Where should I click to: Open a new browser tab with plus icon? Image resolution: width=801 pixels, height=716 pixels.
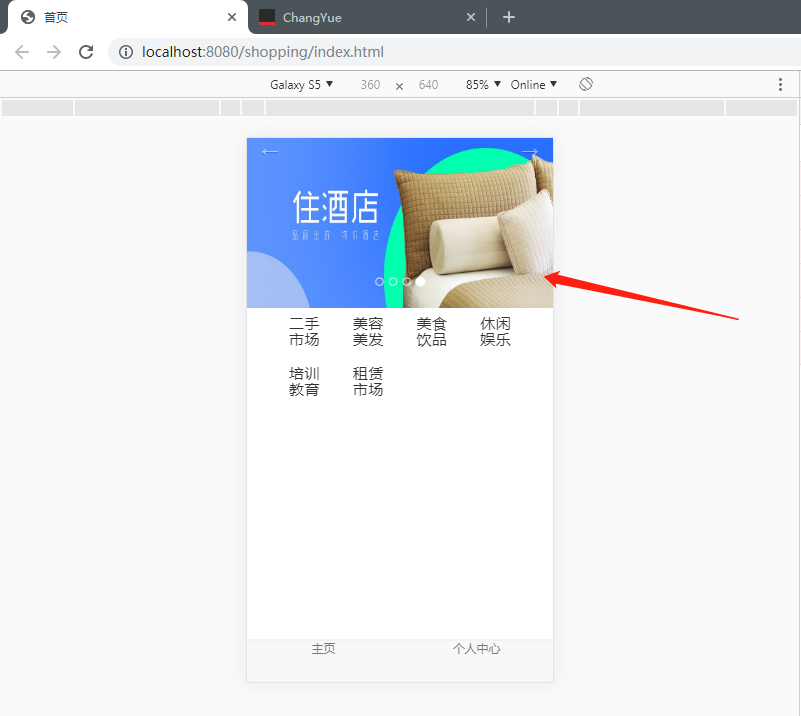509,17
